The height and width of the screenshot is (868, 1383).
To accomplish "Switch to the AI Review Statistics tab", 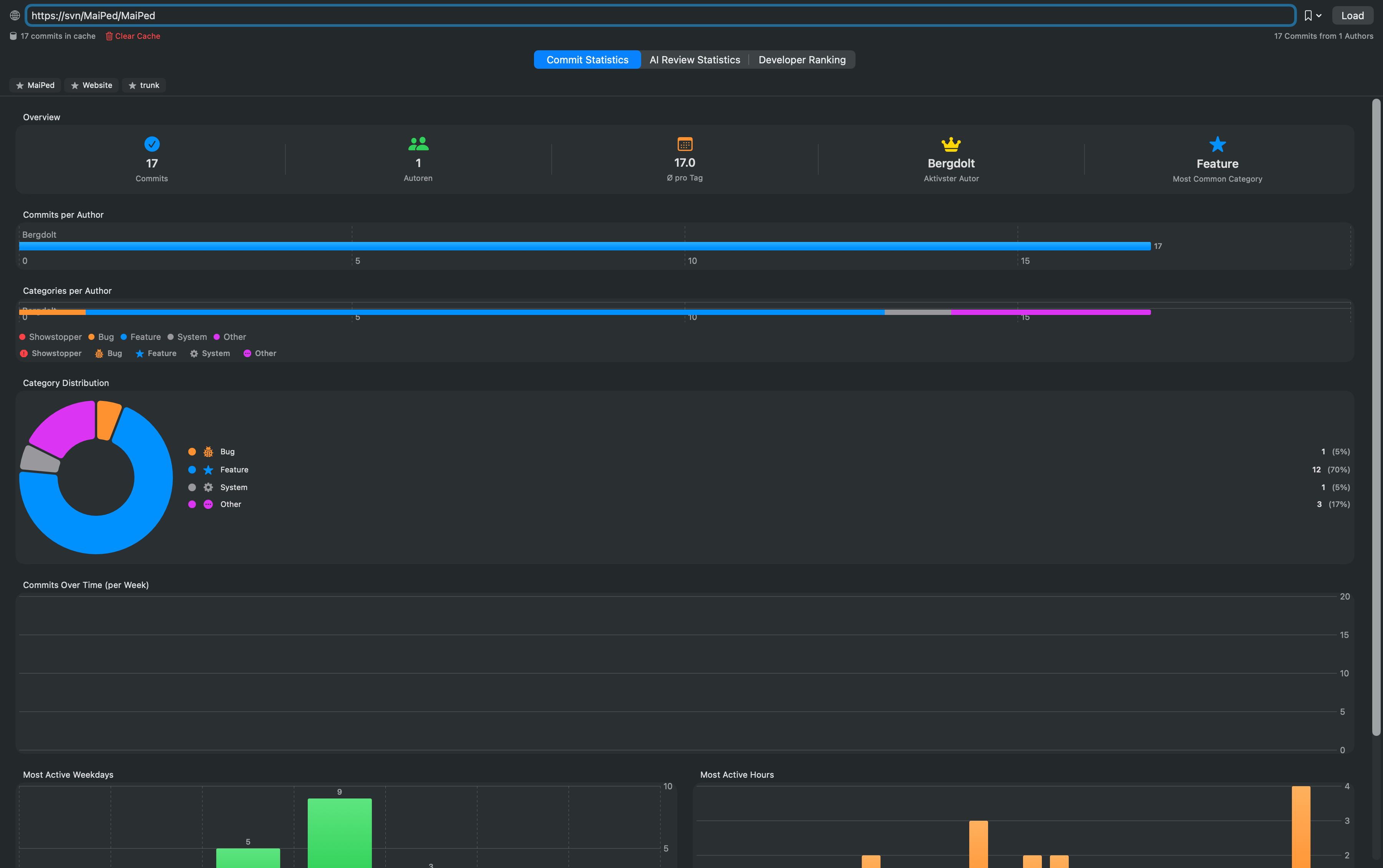I will coord(694,59).
